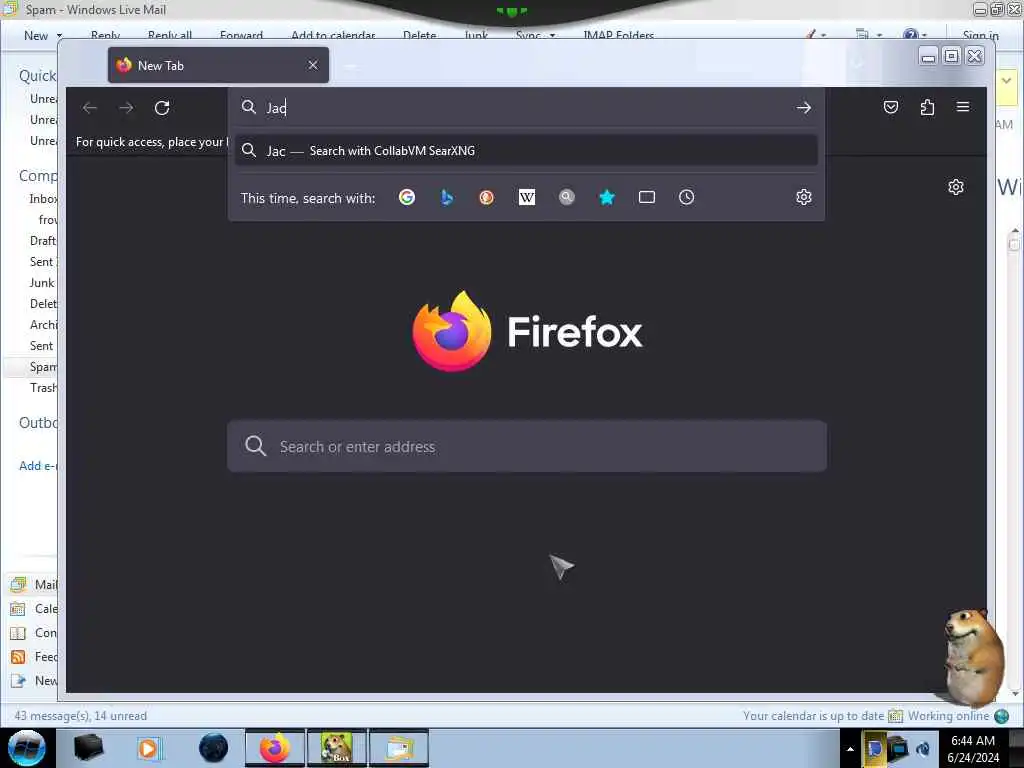Open search settings gear in dropdown
Image resolution: width=1024 pixels, height=768 pixels.
(x=804, y=197)
